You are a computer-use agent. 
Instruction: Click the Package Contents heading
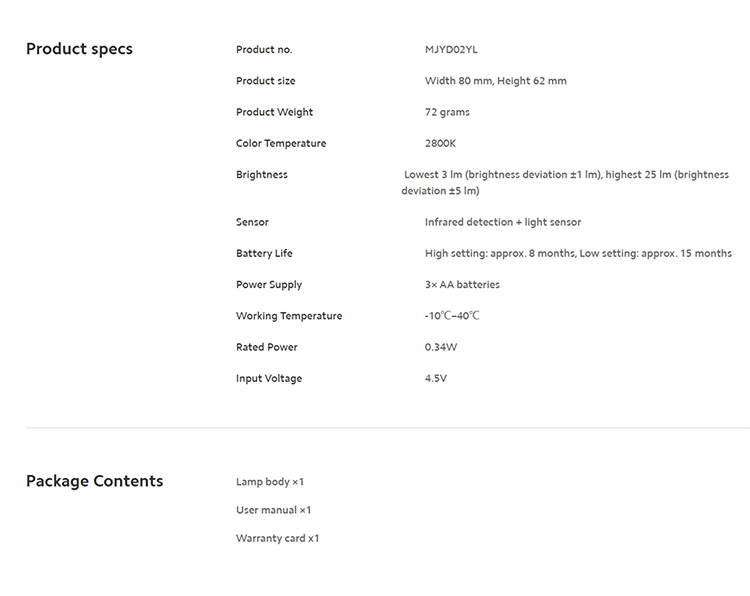[94, 481]
